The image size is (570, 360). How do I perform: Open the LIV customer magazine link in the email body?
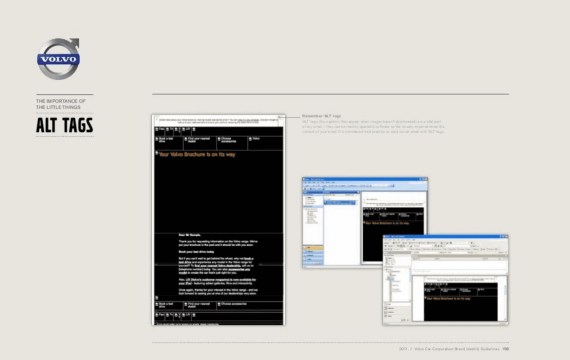[217, 281]
